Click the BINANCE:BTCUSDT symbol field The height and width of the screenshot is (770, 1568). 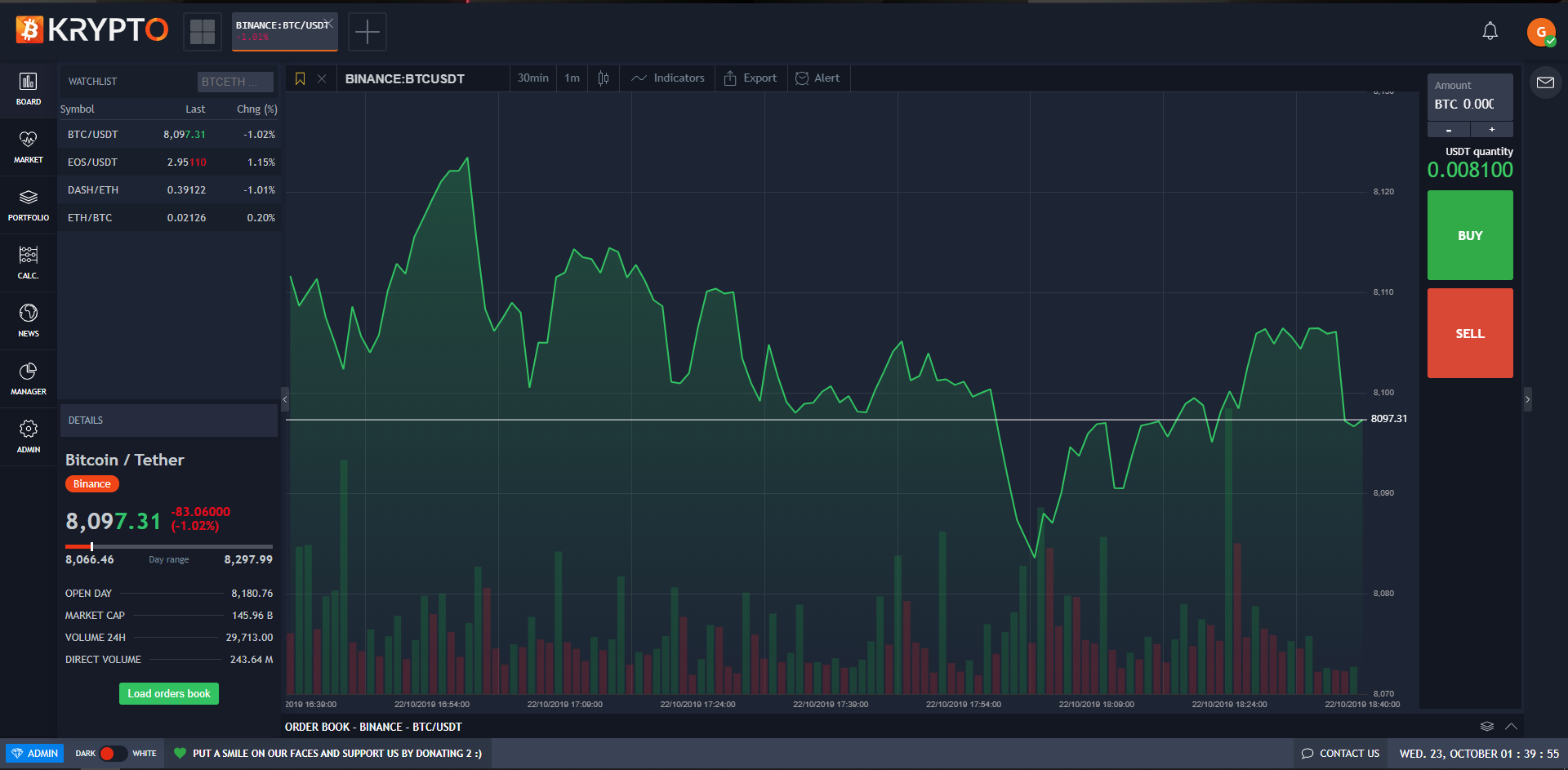click(422, 78)
